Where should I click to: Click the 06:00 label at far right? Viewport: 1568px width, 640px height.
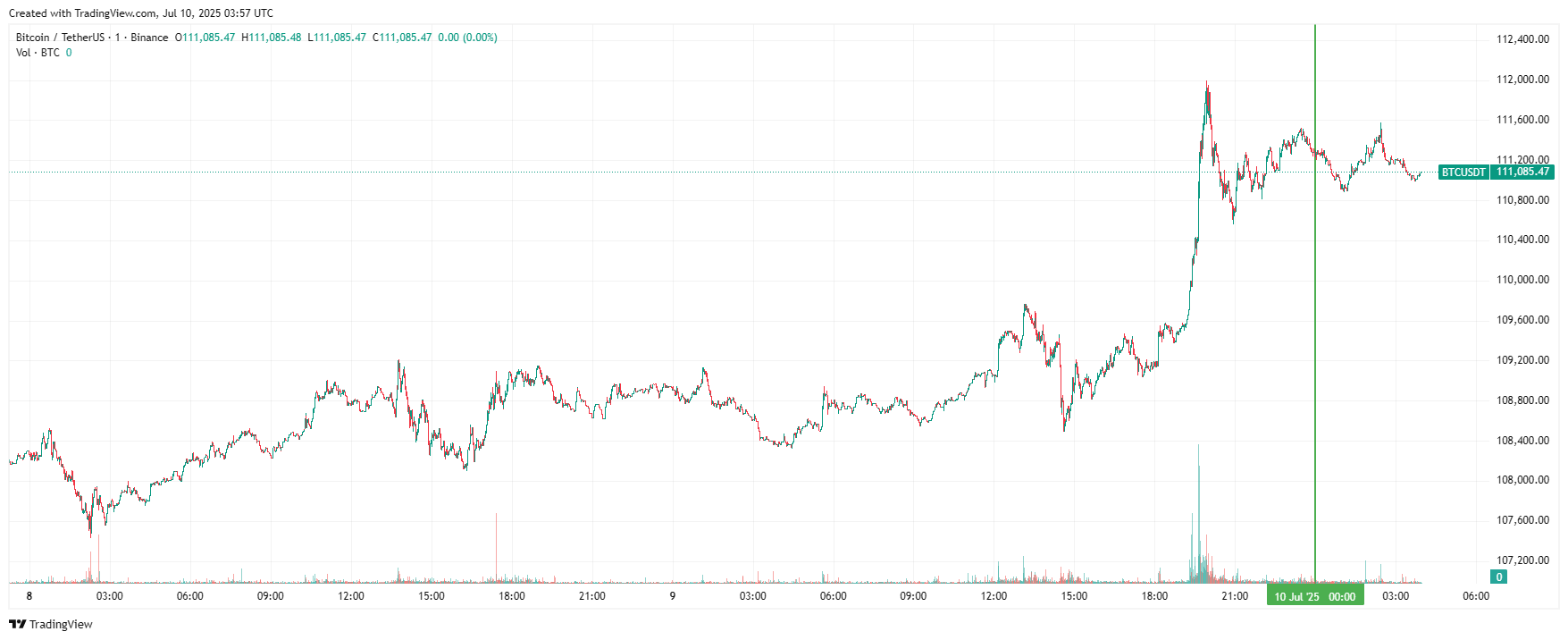pyautogui.click(x=1476, y=596)
